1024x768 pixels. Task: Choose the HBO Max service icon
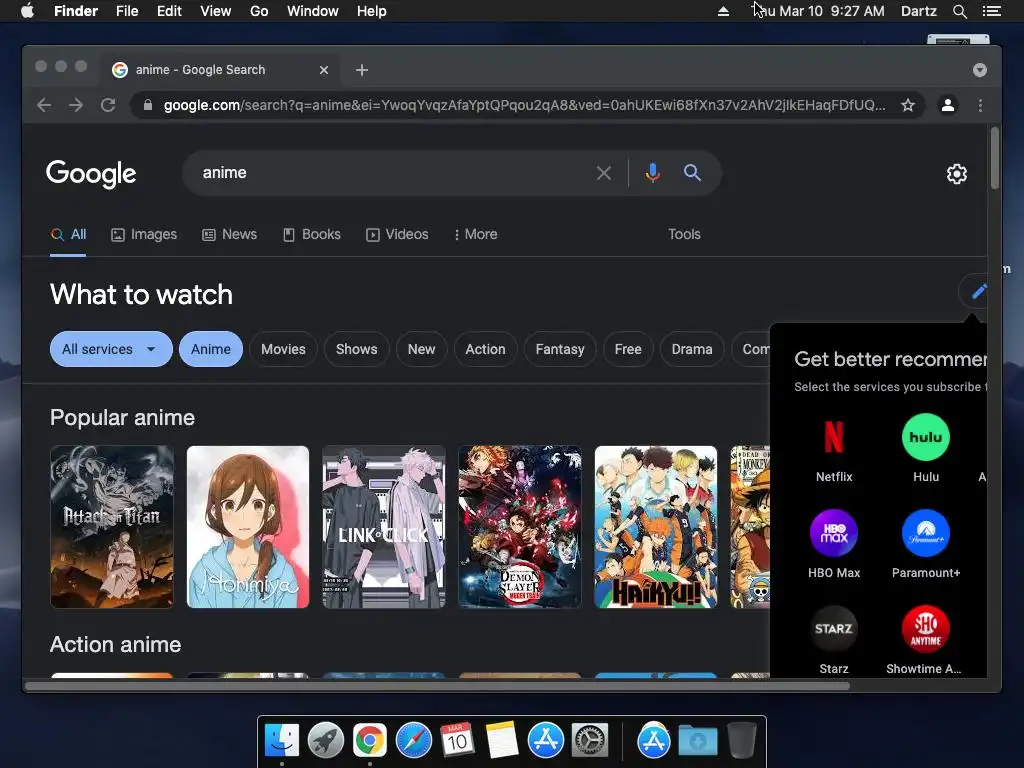pos(833,533)
